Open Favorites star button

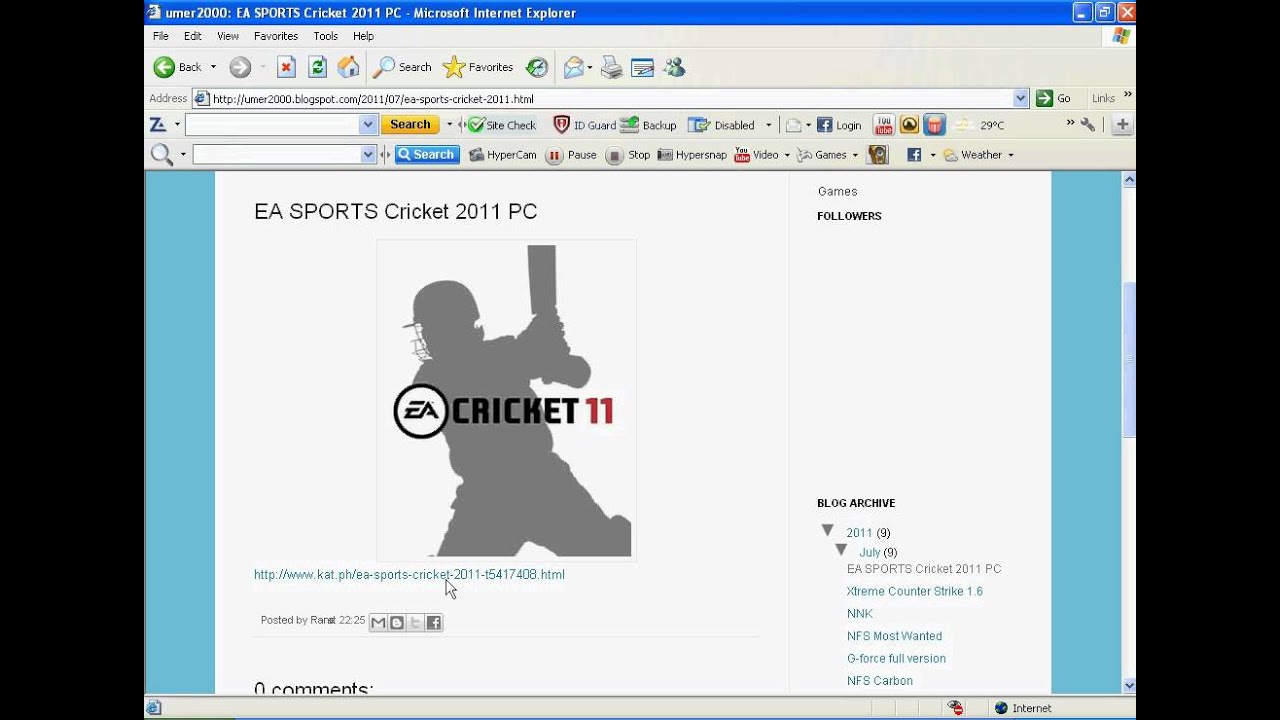click(x=478, y=67)
